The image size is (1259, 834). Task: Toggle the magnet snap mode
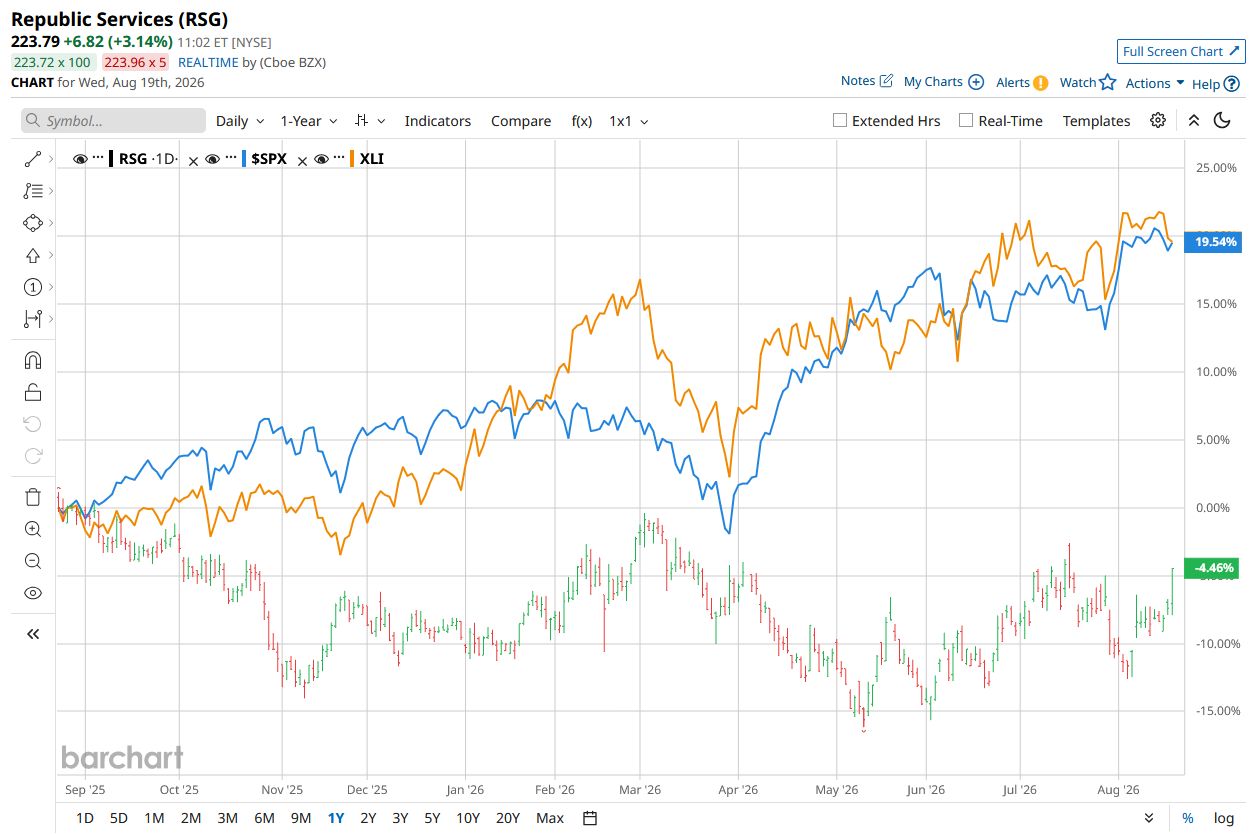pos(32,360)
